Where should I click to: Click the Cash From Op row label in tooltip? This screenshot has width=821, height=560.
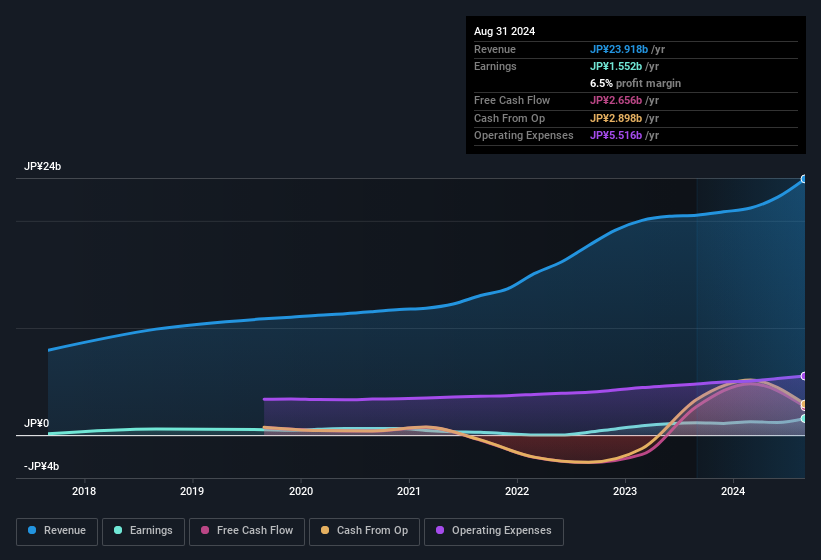pos(509,118)
